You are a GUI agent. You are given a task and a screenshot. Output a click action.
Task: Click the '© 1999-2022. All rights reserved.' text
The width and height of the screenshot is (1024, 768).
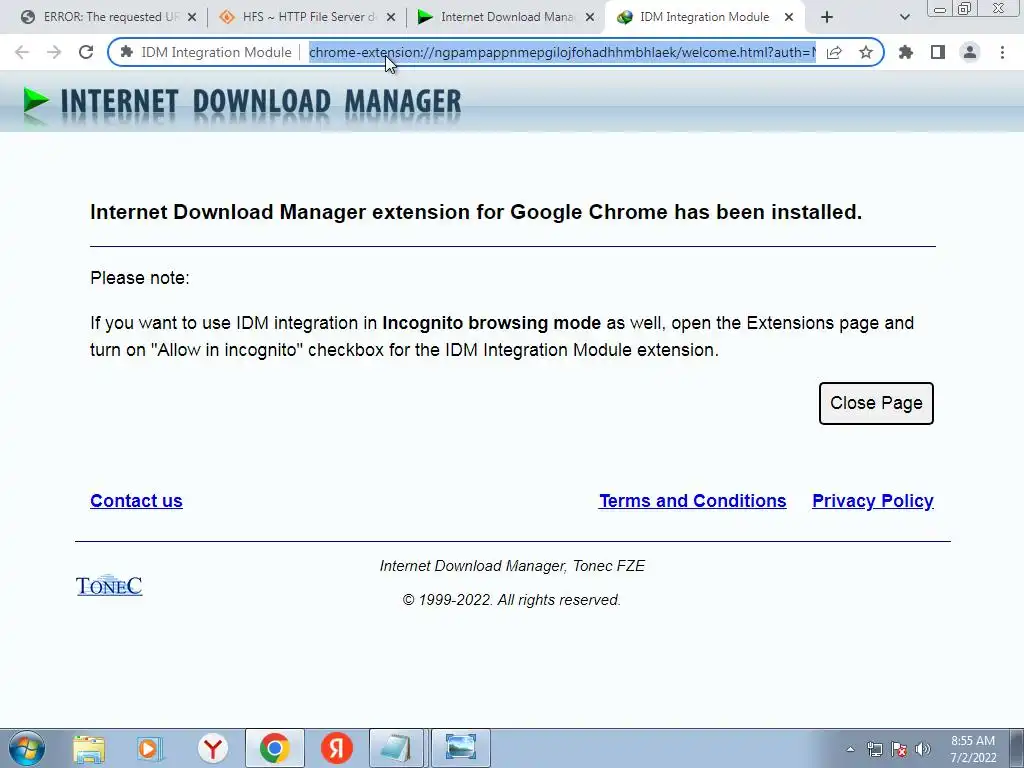pyautogui.click(x=511, y=600)
